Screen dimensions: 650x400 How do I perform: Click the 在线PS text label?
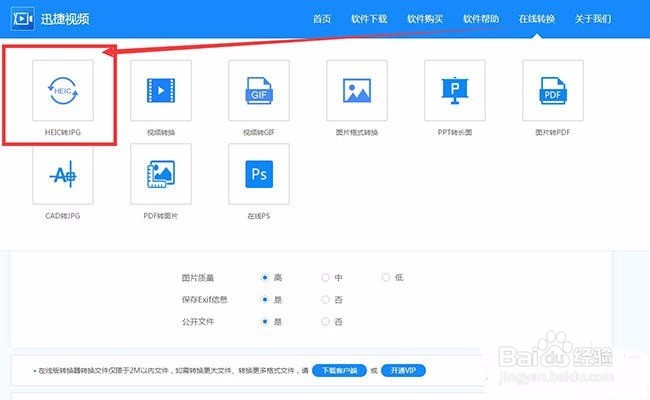pos(259,216)
